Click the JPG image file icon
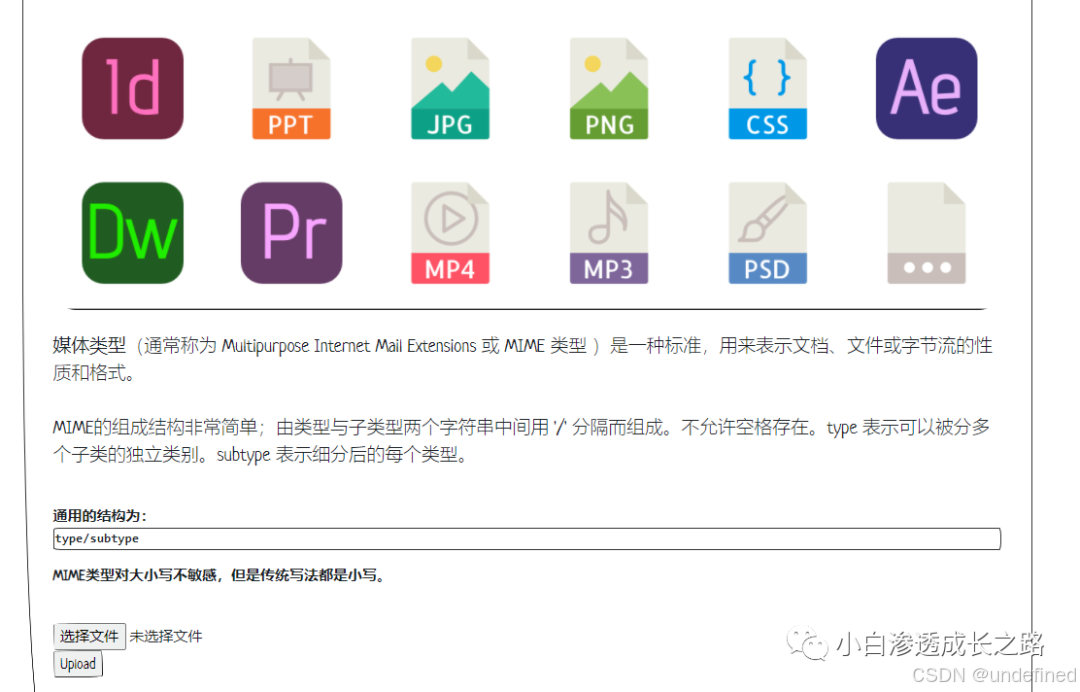The height and width of the screenshot is (692, 1080). coord(450,88)
